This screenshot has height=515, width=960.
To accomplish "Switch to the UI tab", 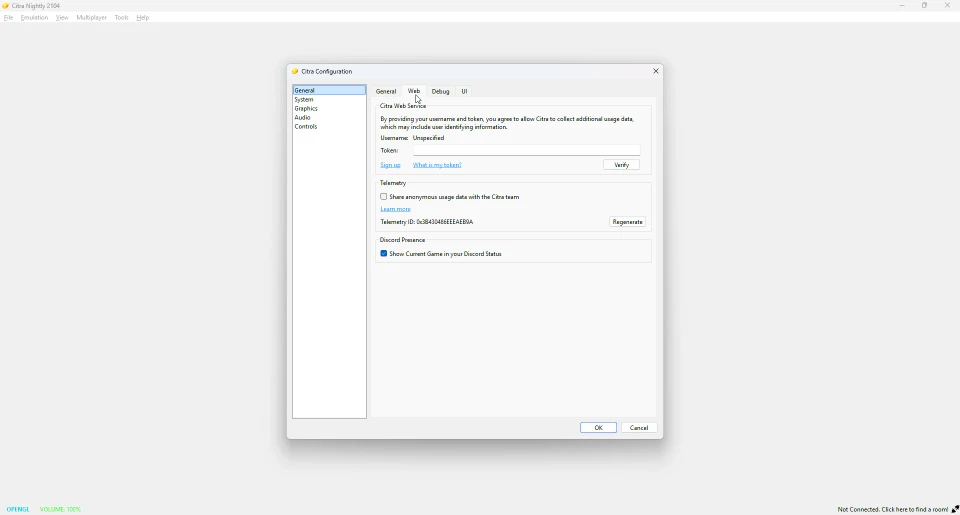I will click(464, 91).
